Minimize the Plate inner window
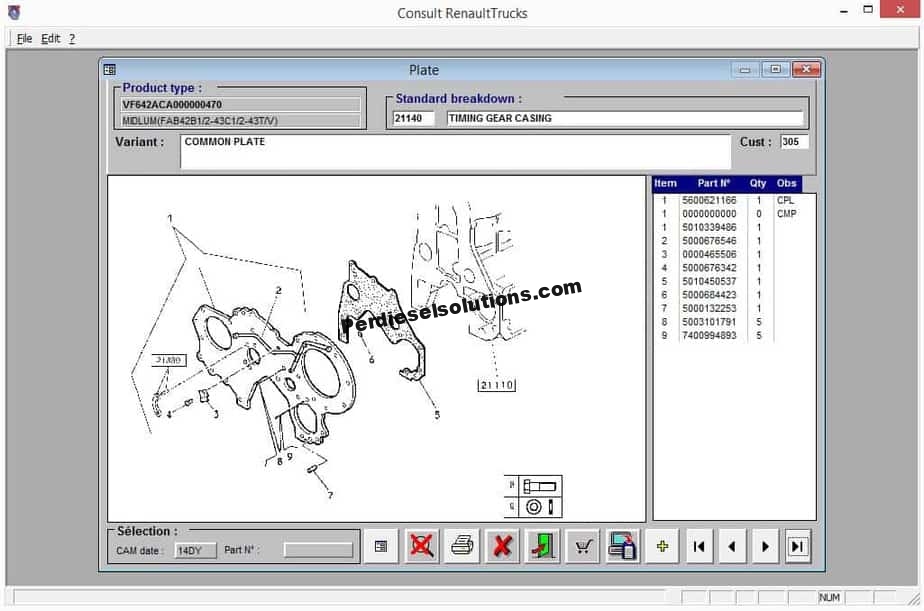 coord(744,70)
